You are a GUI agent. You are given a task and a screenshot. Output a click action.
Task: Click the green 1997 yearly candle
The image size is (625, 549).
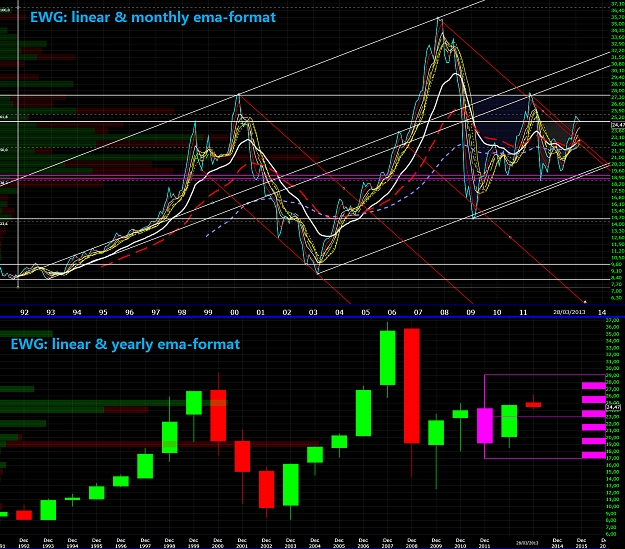(x=145, y=466)
